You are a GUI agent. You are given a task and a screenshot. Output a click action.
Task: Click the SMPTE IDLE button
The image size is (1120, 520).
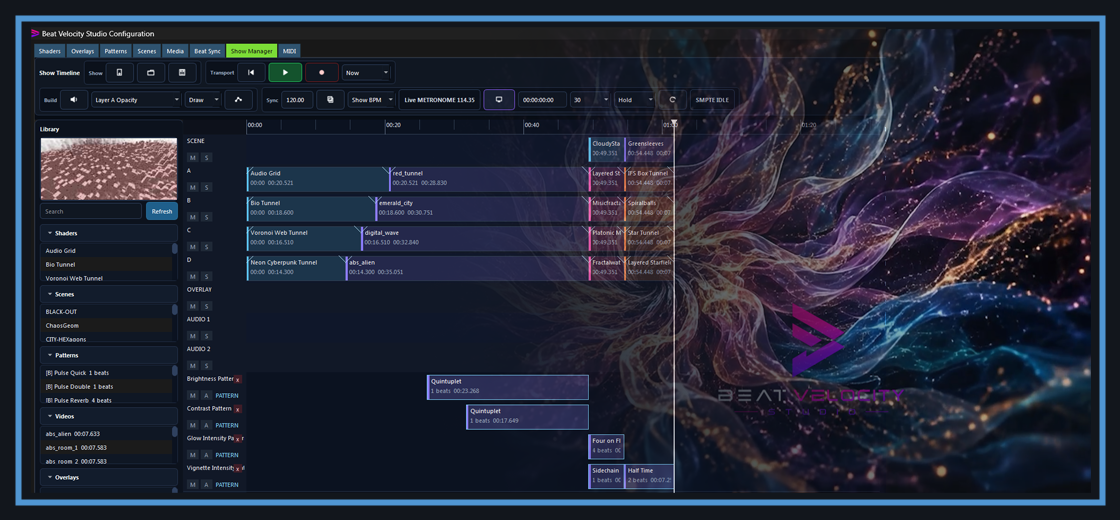[x=712, y=100]
